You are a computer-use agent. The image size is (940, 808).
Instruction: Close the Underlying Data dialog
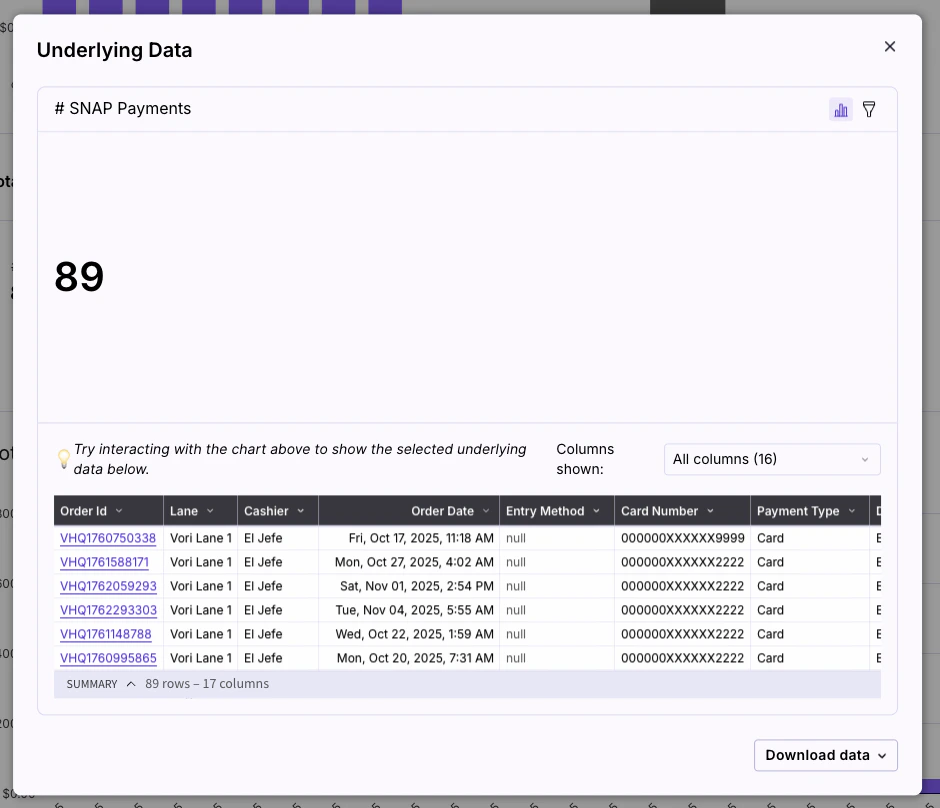click(889, 46)
